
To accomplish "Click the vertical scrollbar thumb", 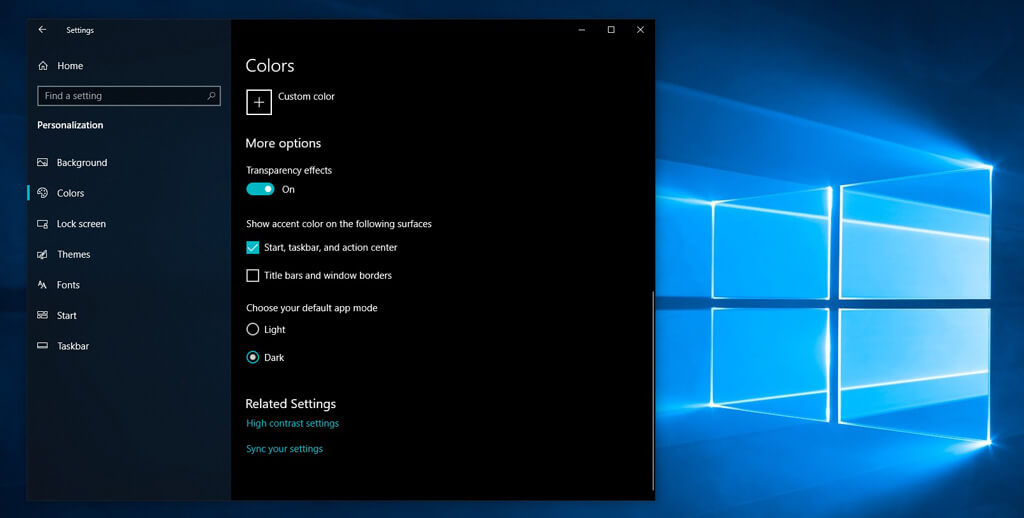I will pos(653,390).
